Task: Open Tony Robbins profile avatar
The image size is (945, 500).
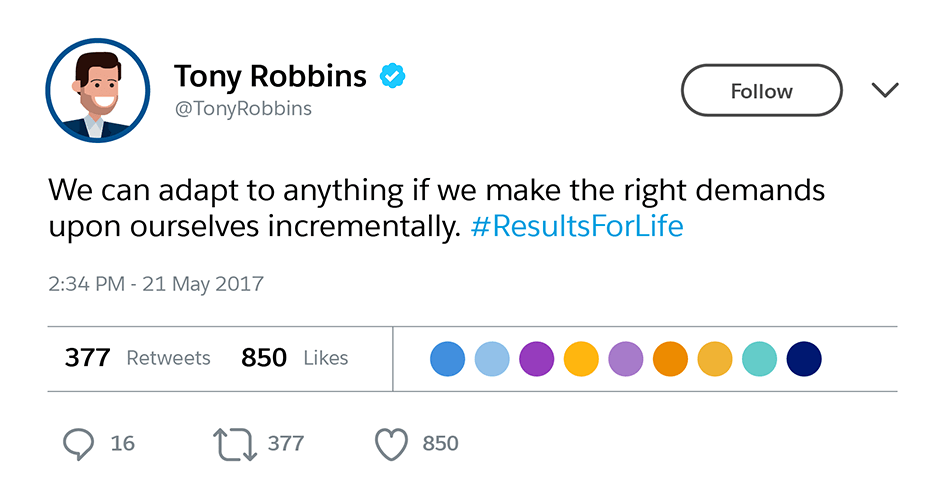Action: (97, 91)
